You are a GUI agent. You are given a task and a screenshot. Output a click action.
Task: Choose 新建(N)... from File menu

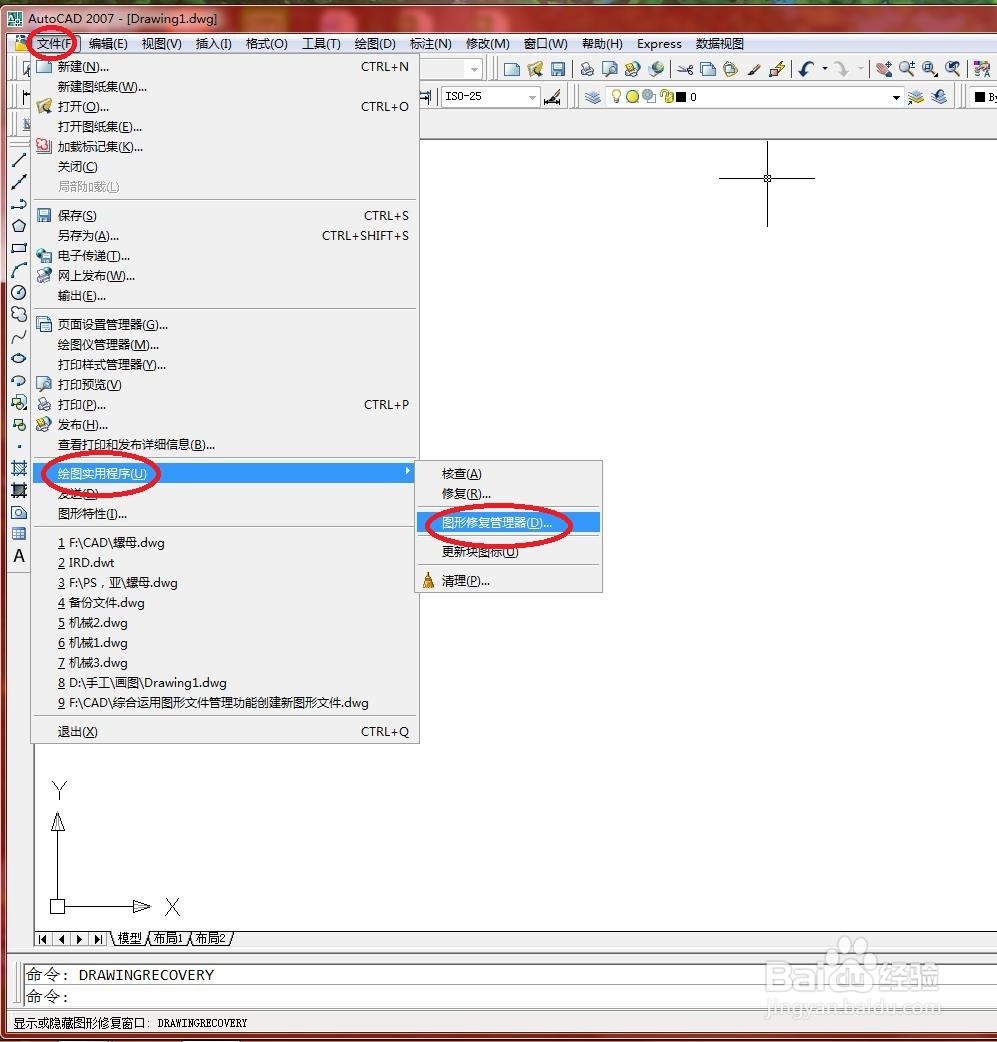pos(225,67)
